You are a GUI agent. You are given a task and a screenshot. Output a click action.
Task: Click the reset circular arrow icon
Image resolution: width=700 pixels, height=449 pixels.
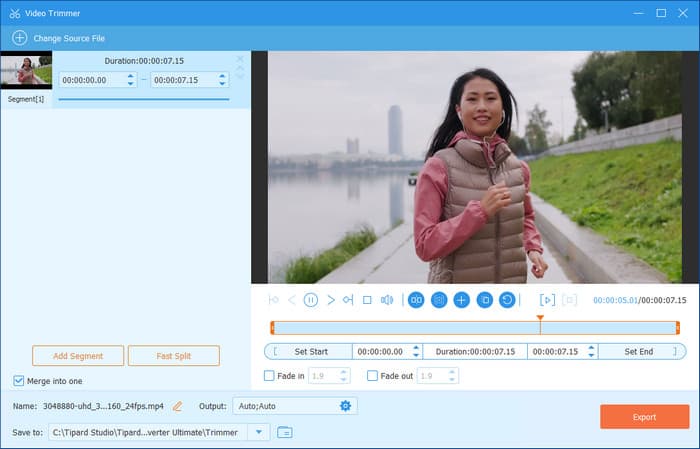[x=507, y=300]
